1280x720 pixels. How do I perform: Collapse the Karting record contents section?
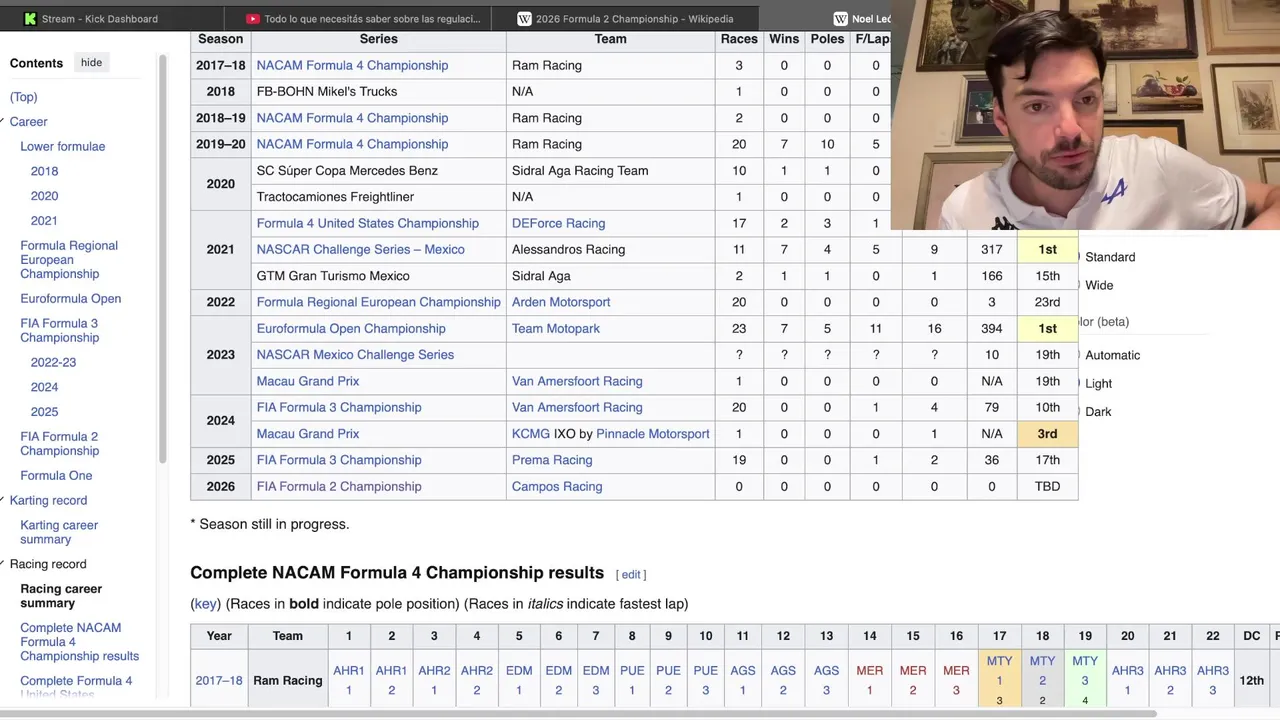pyautogui.click(x=3, y=500)
